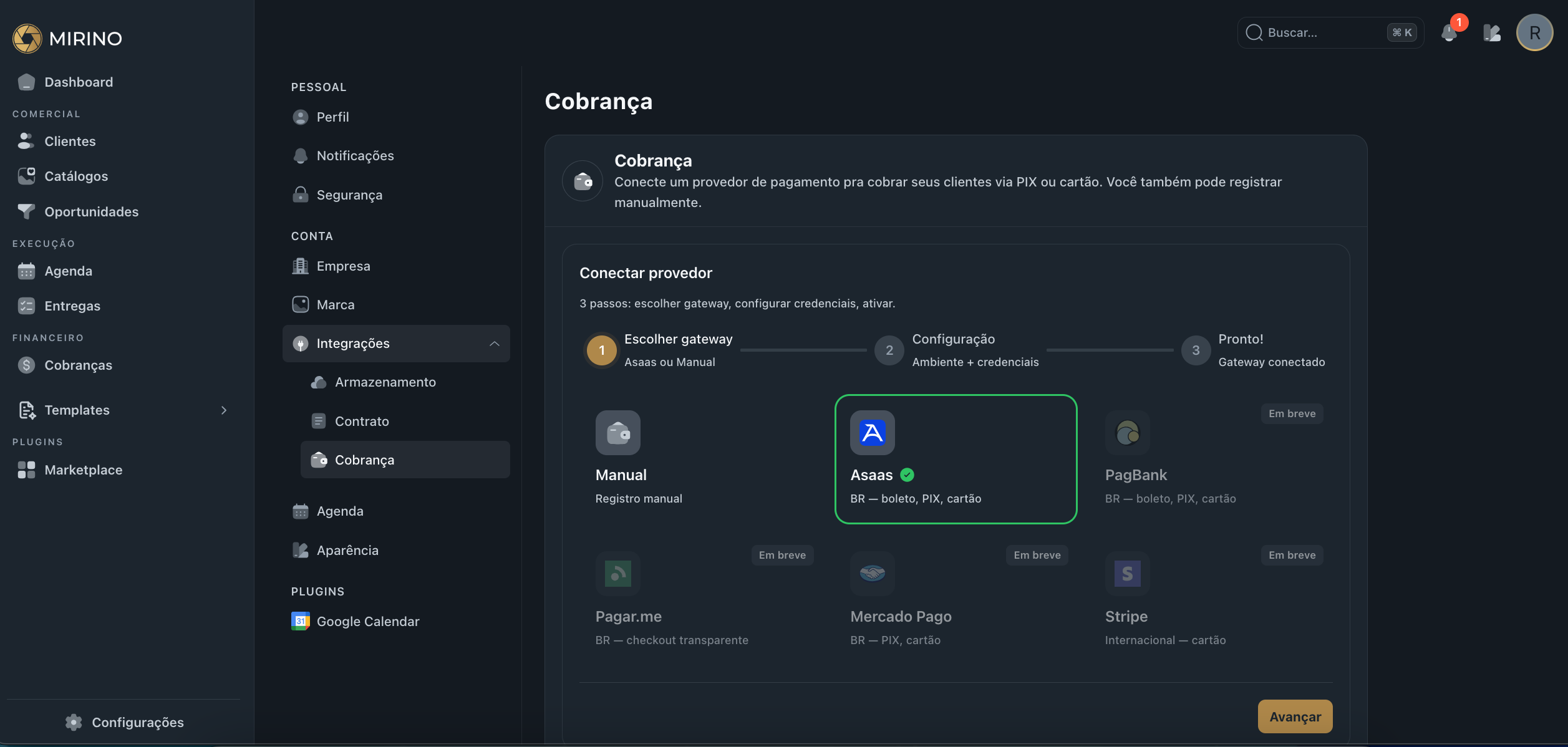Open the Contrato settings item
This screenshot has height=747, width=1568.
pyautogui.click(x=405, y=422)
